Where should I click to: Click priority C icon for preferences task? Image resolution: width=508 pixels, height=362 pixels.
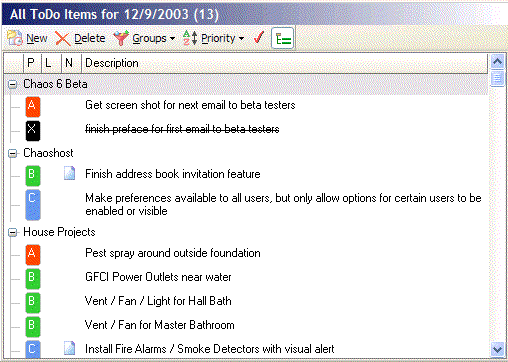point(33,205)
